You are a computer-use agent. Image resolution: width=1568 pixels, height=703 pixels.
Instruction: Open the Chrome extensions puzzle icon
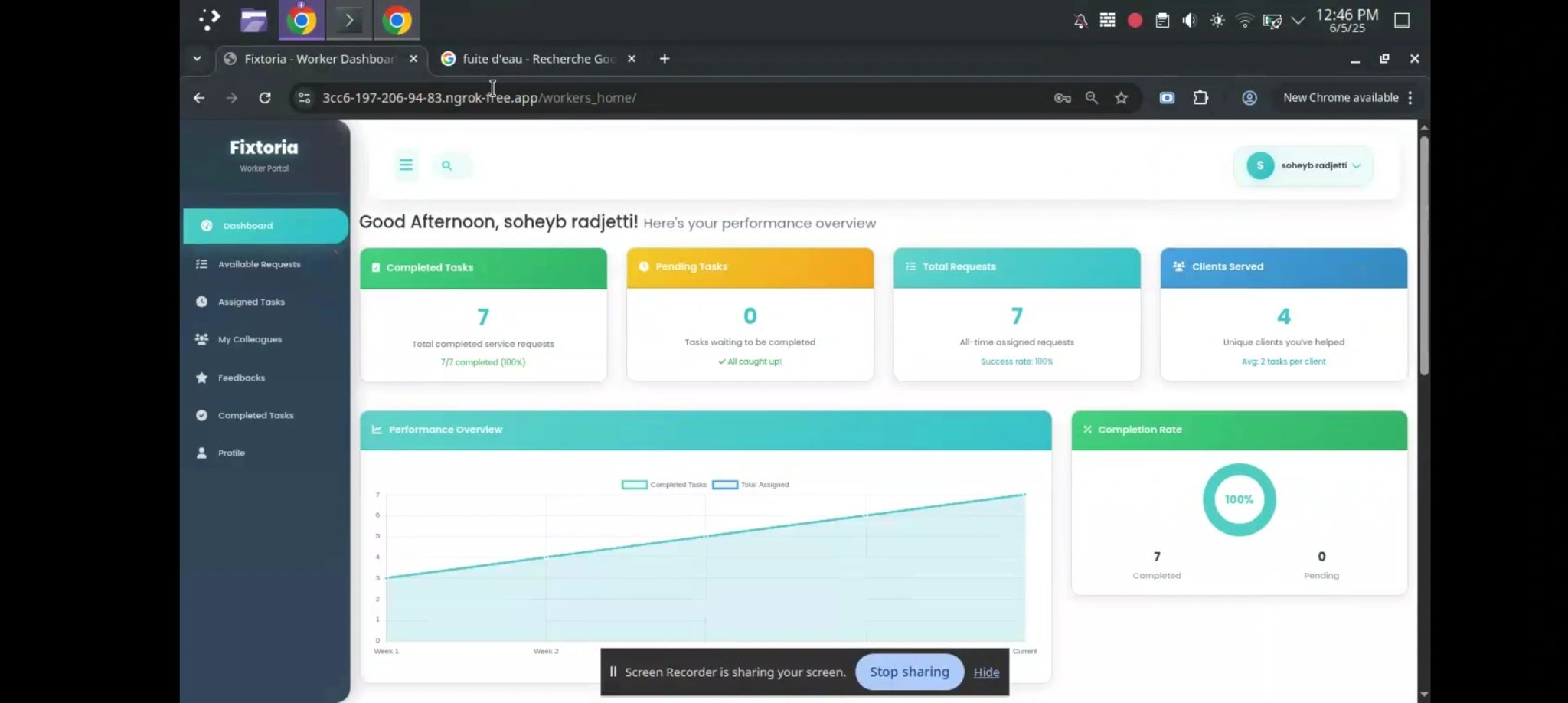(x=1200, y=98)
